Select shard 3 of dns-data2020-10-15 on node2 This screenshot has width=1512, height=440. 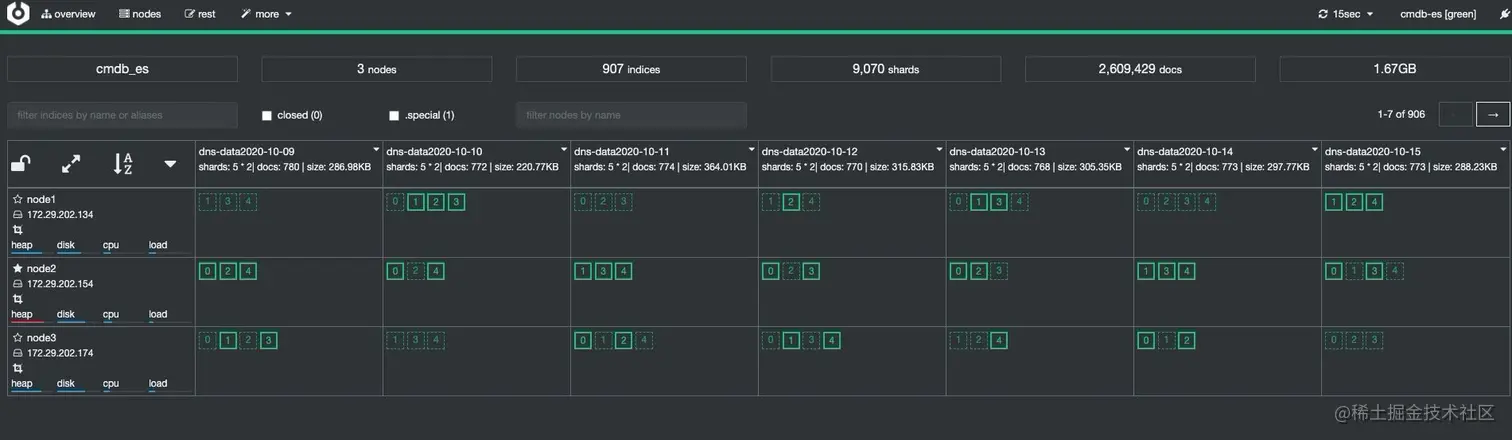pyautogui.click(x=1375, y=271)
